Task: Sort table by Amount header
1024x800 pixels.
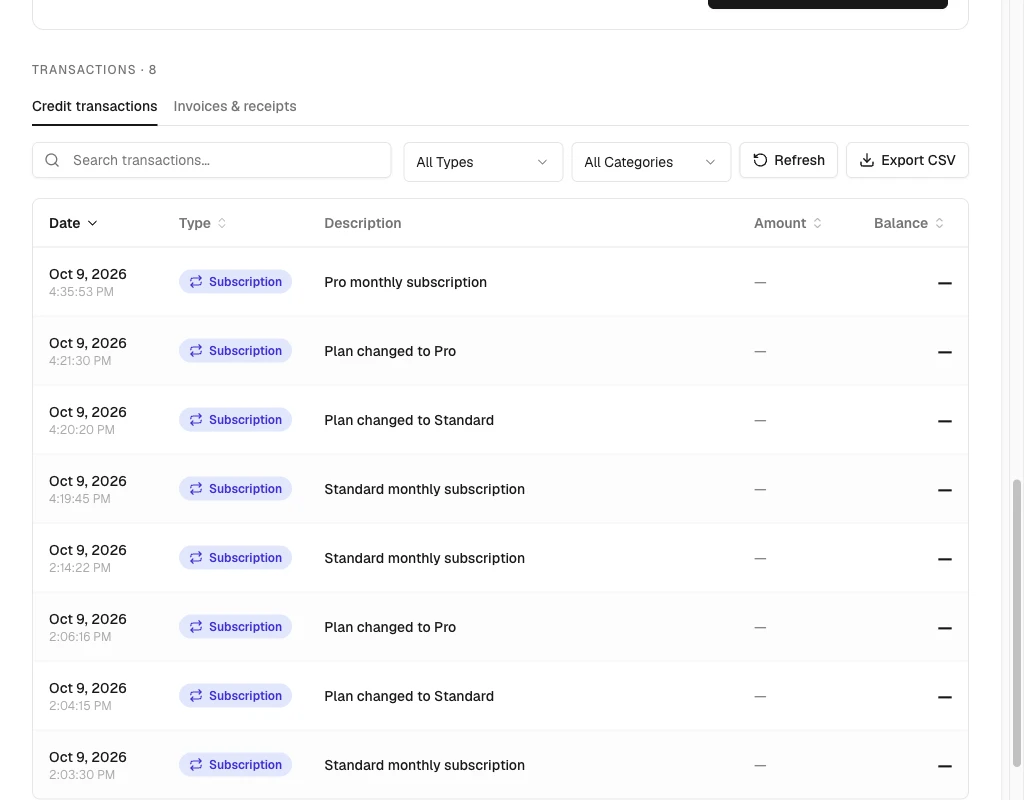Action: tap(788, 223)
